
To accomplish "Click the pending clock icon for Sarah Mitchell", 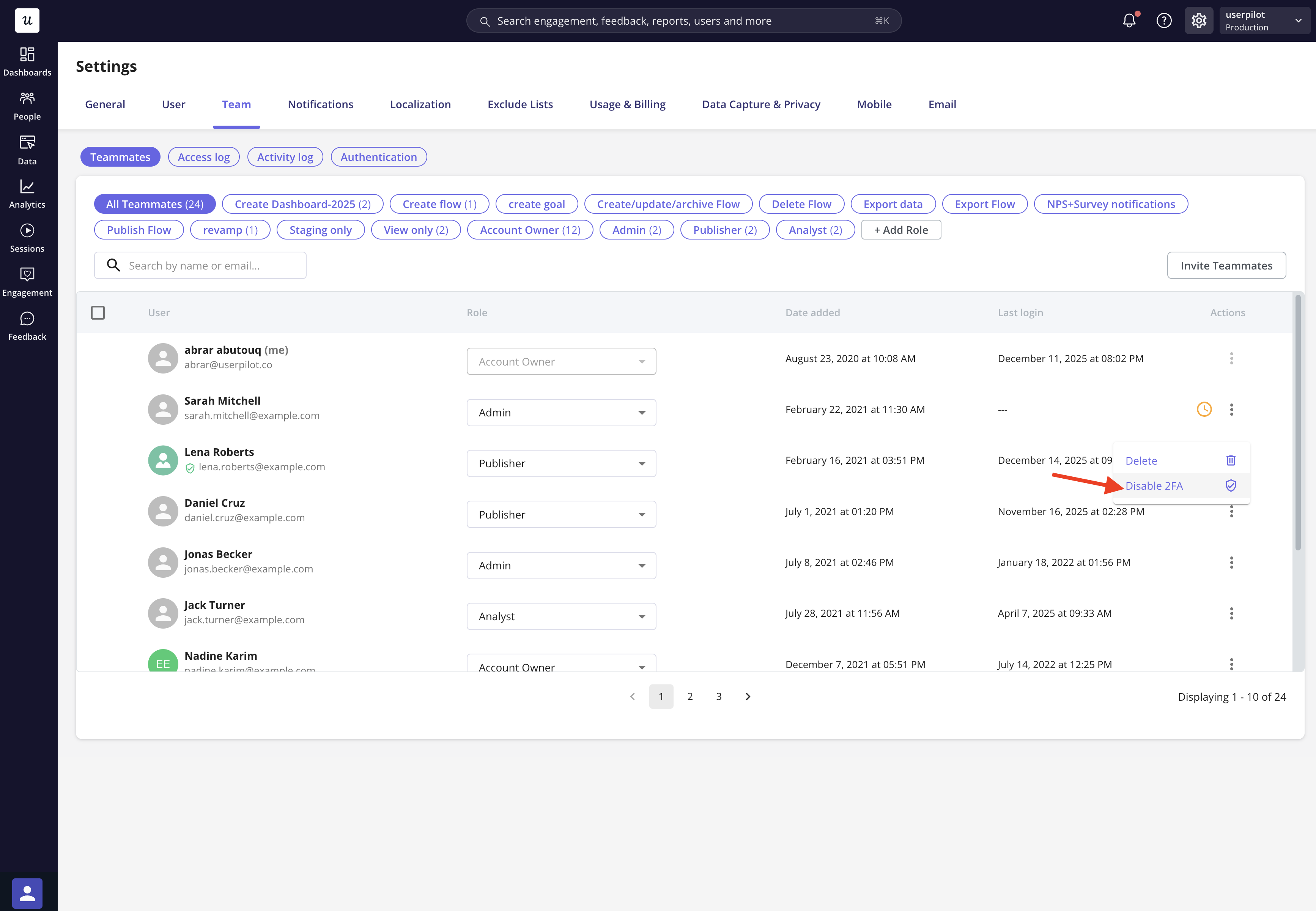I will click(x=1204, y=409).
